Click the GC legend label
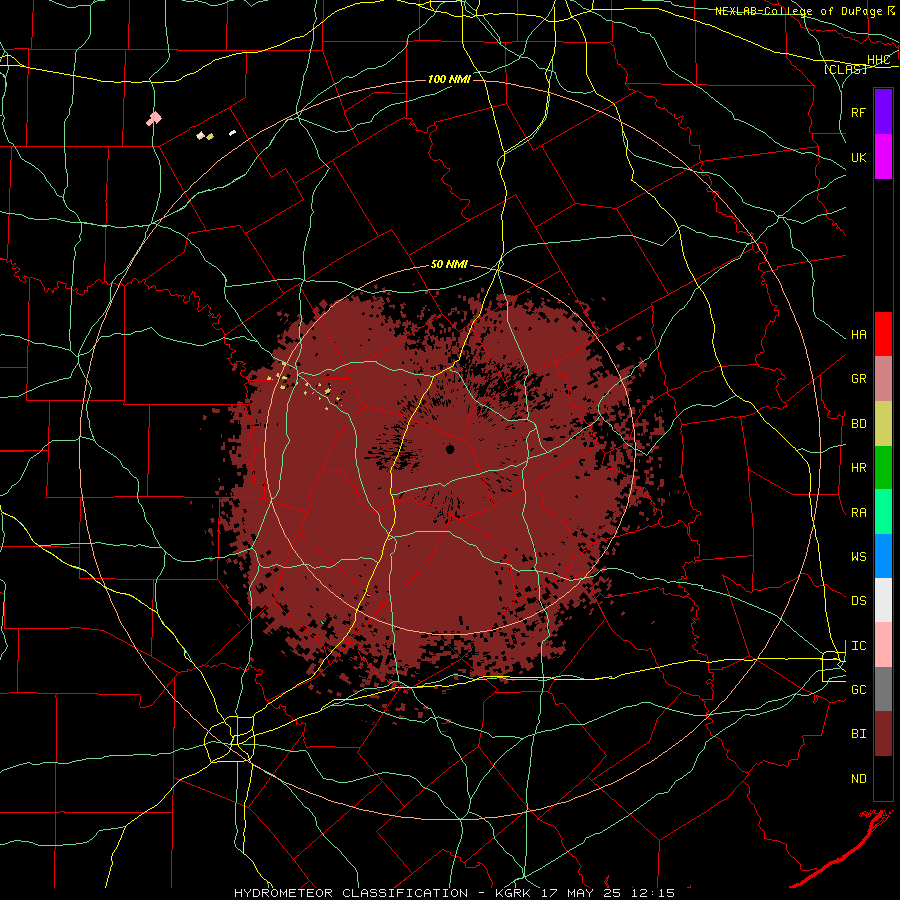 point(858,690)
